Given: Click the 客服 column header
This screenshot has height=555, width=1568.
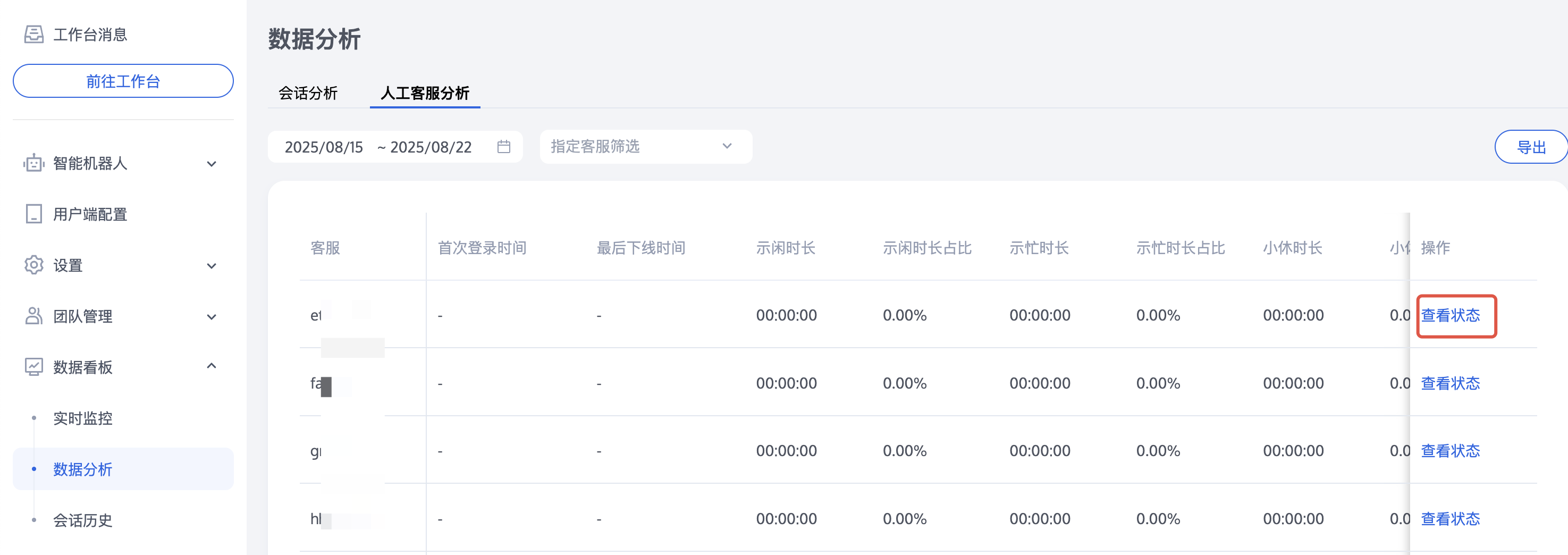Looking at the screenshot, I should 325,248.
